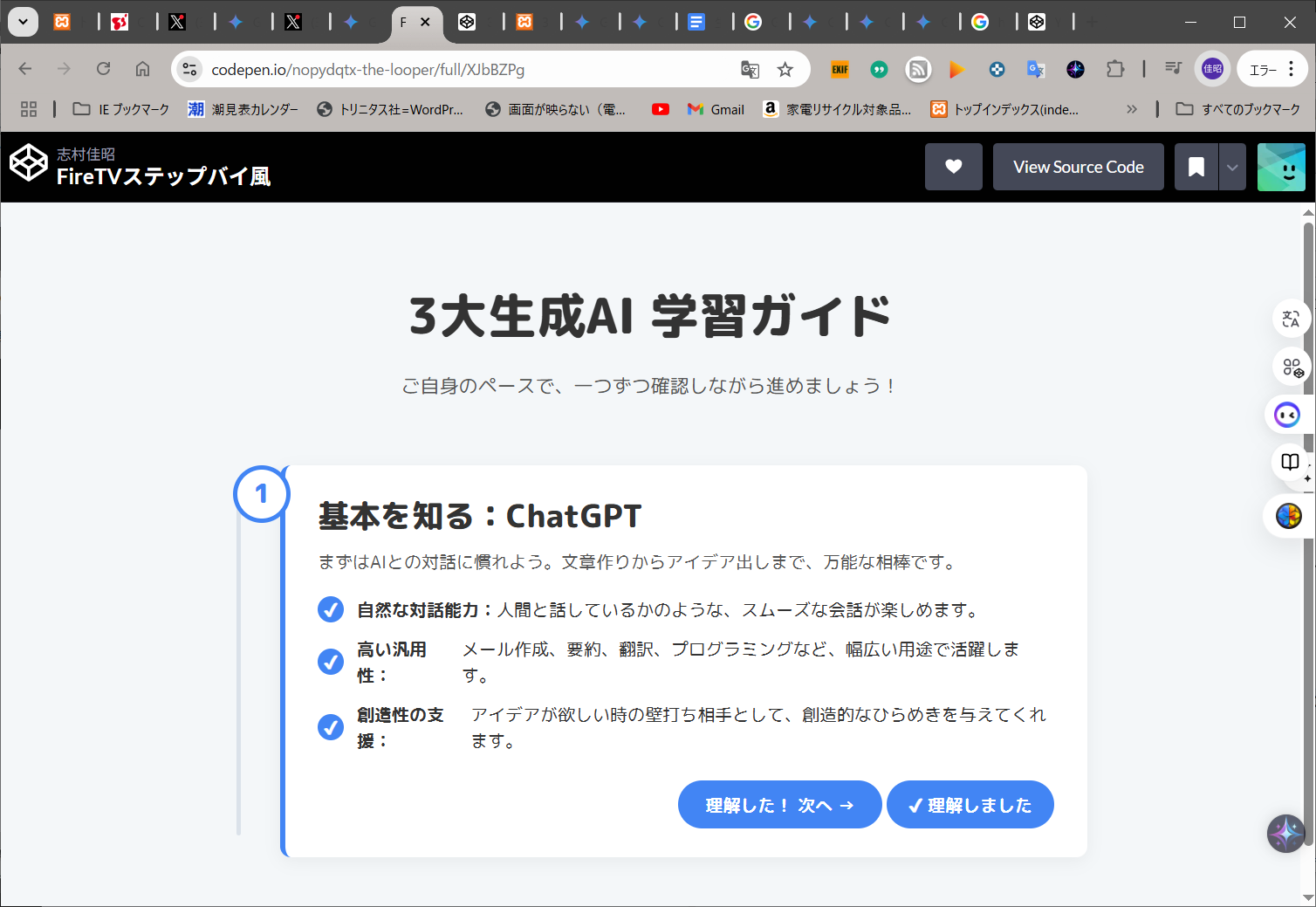Open the EXIF extension icon
Image resolution: width=1316 pixels, height=907 pixels.
(840, 70)
